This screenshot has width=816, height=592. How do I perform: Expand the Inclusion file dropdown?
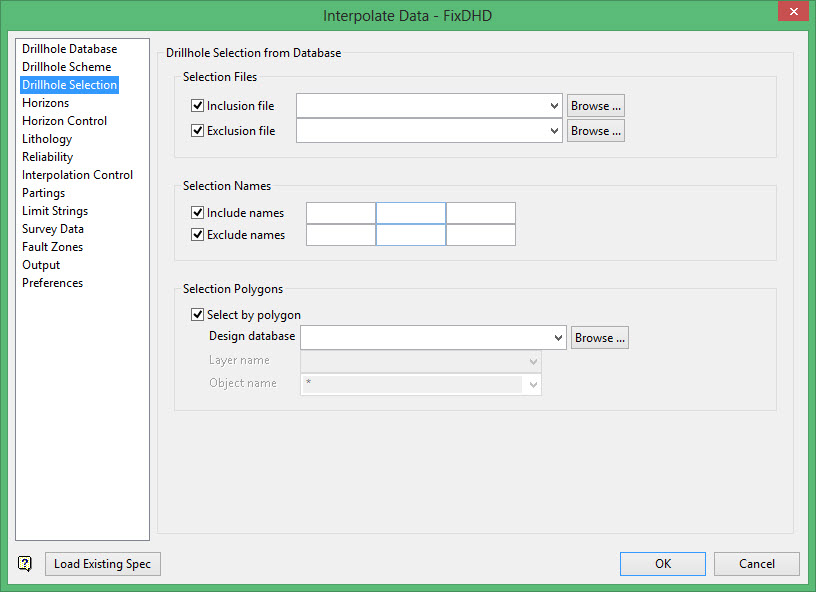tap(554, 106)
